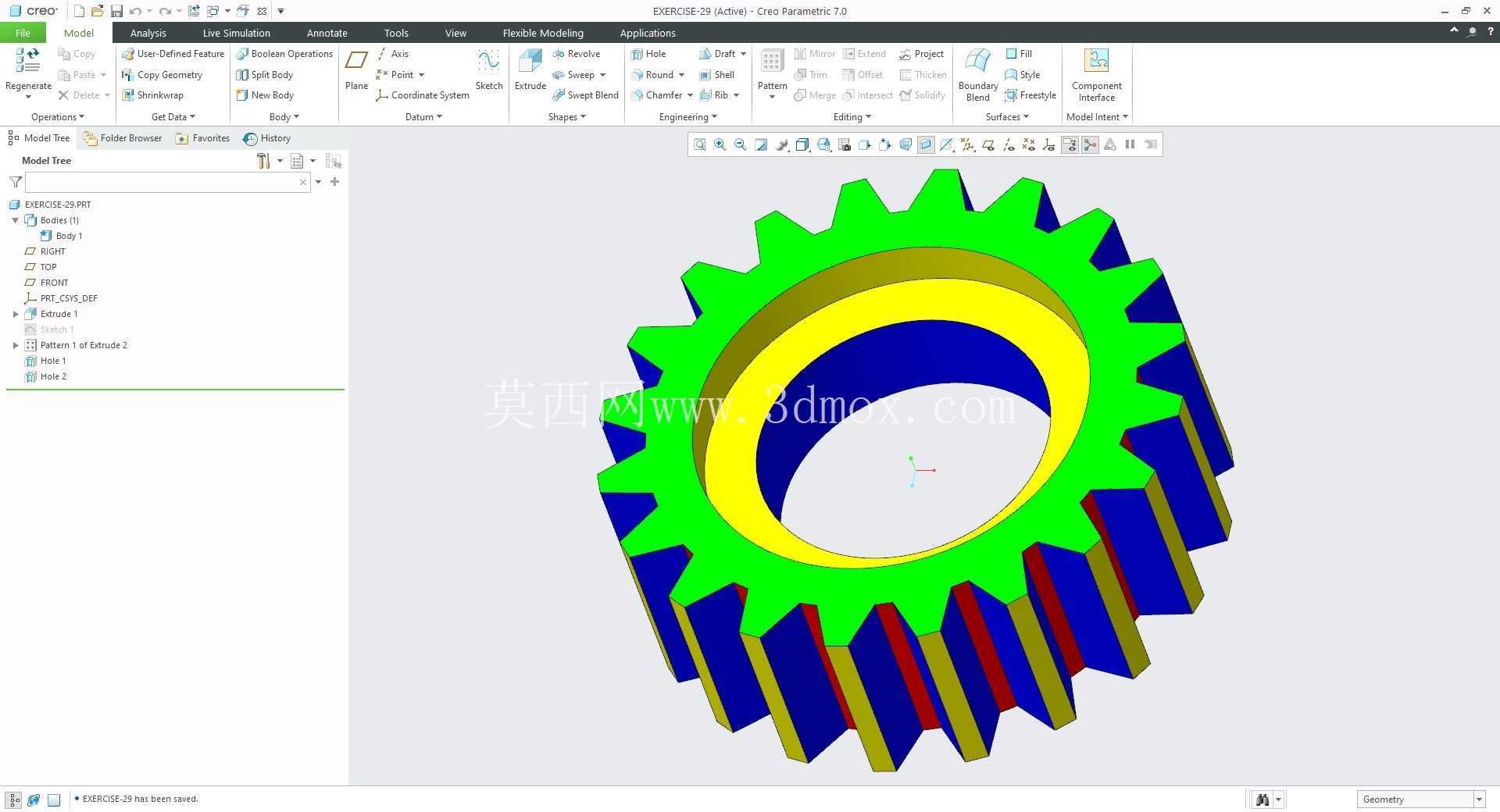1500x812 pixels.
Task: Open the Hole tool
Action: (x=648, y=54)
